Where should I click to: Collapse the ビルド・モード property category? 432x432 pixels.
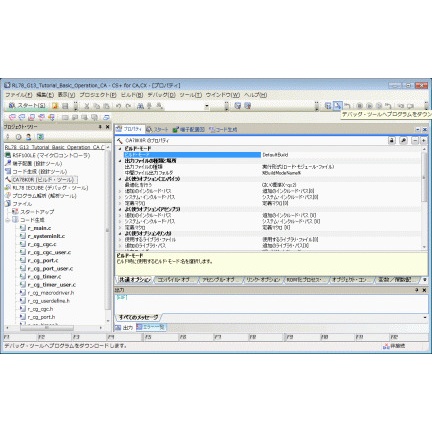[x=120, y=149]
